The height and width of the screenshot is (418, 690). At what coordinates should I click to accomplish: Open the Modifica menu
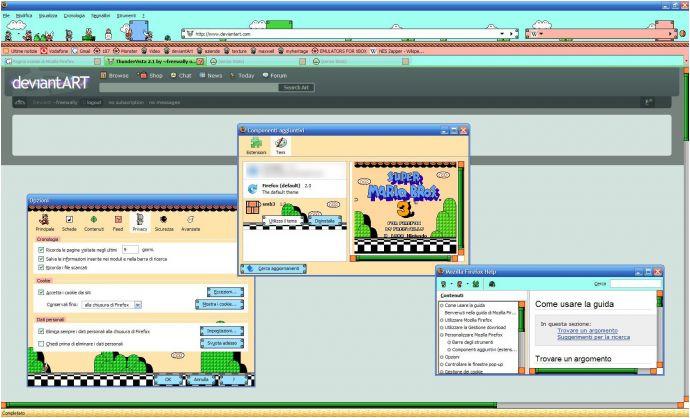point(24,15)
